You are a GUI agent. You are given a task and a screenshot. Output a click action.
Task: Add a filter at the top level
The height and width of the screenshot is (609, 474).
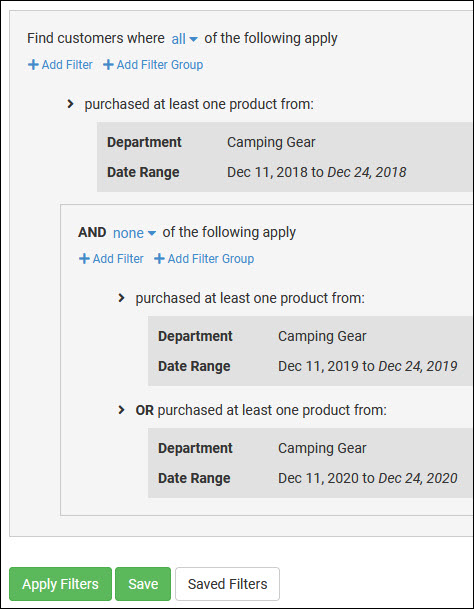60,64
